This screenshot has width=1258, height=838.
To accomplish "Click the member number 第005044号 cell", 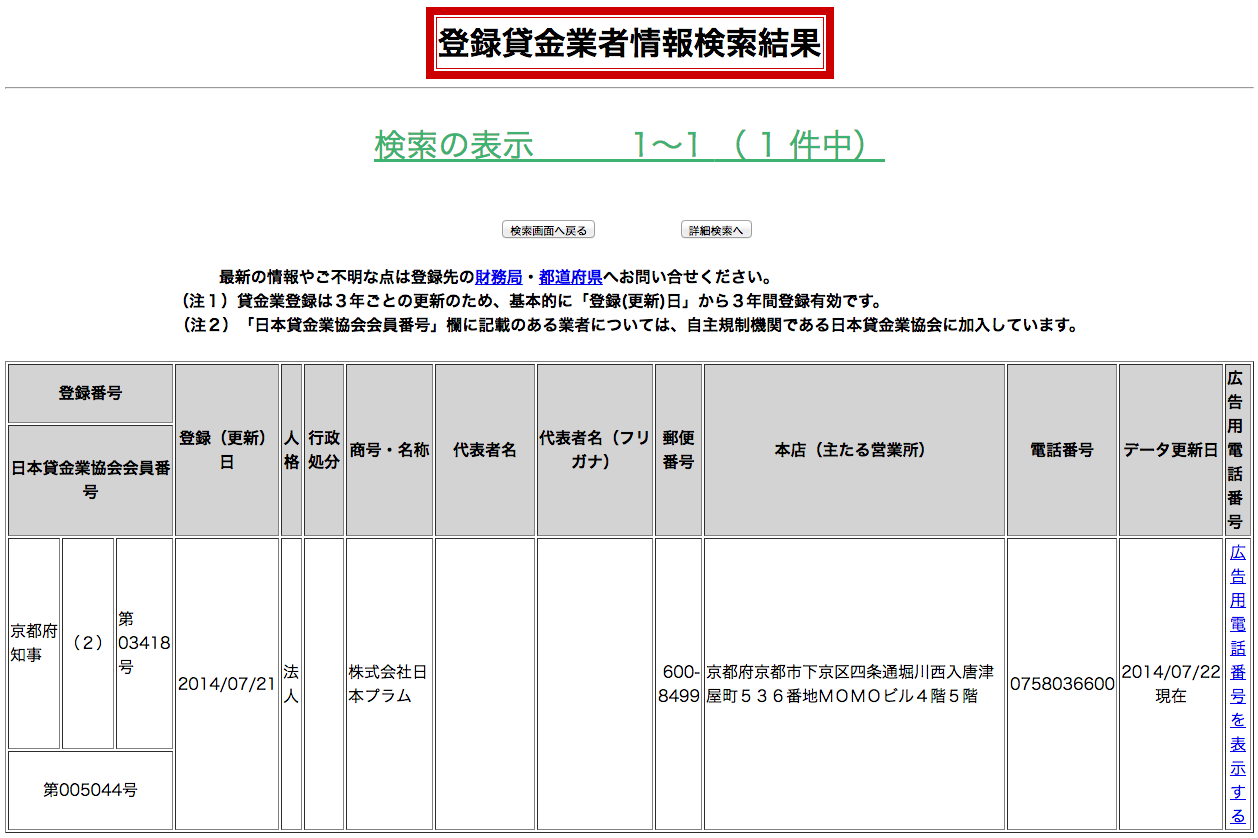I will pyautogui.click(x=89, y=789).
